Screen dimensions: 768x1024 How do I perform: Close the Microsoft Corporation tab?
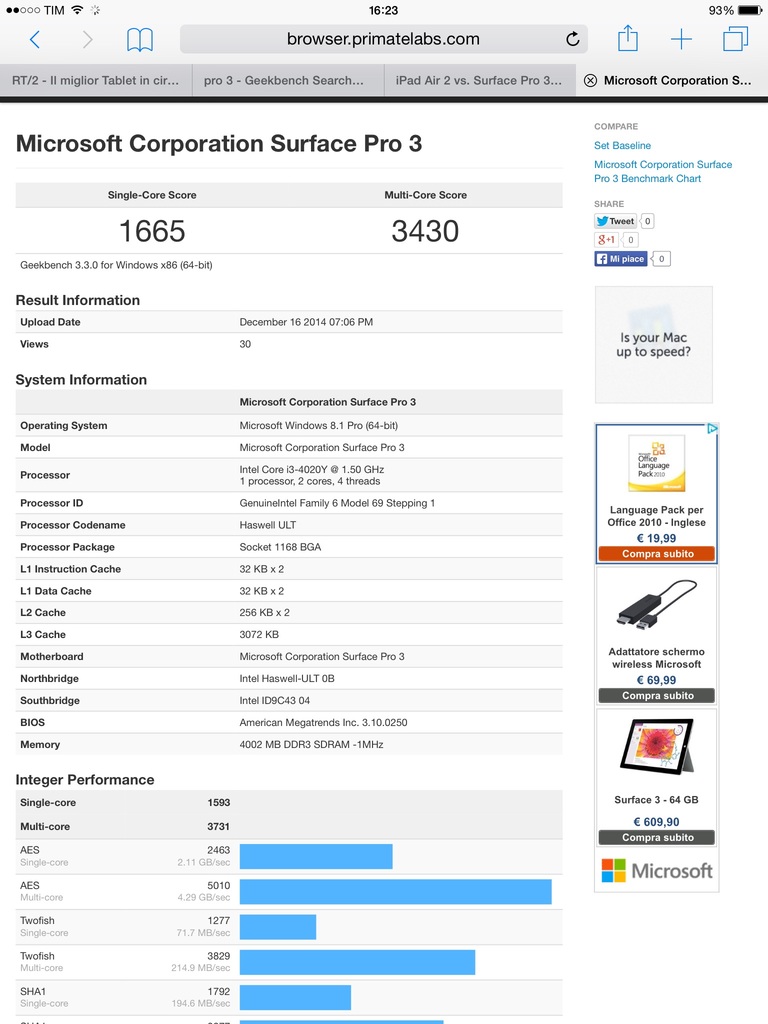click(x=590, y=81)
